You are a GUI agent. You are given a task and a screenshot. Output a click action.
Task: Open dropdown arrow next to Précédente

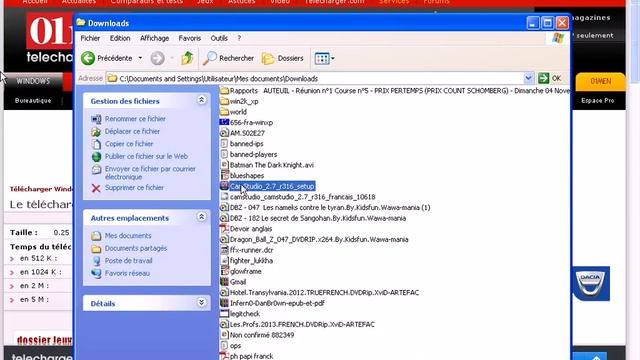[x=140, y=58]
